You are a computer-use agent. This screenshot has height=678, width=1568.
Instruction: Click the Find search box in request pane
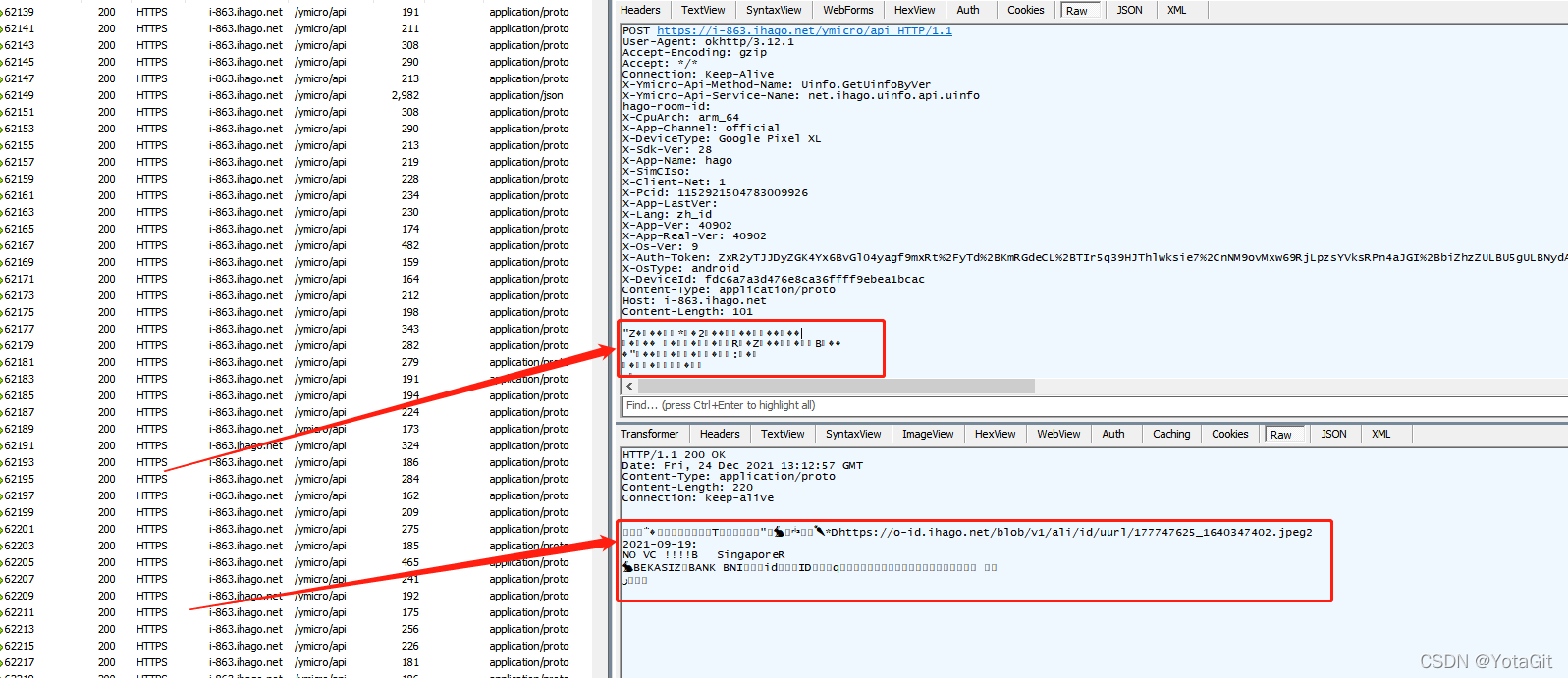1095,405
